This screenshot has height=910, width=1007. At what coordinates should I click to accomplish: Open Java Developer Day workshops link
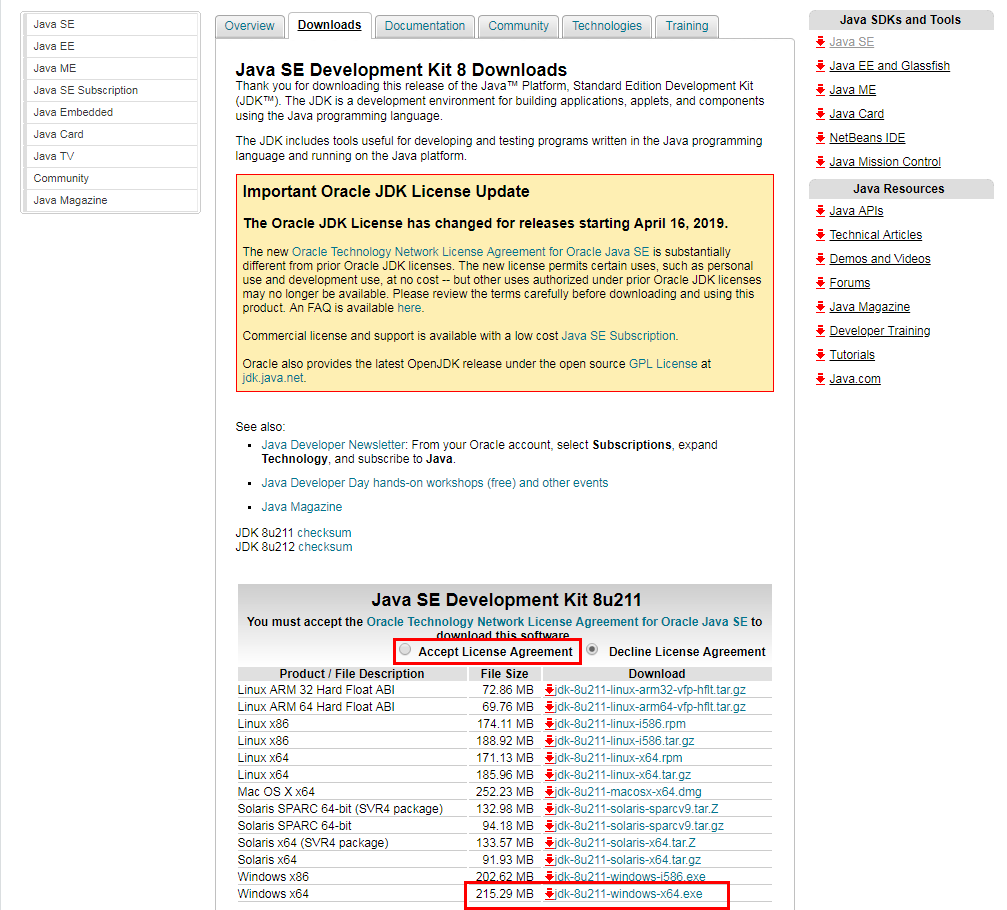tap(435, 482)
